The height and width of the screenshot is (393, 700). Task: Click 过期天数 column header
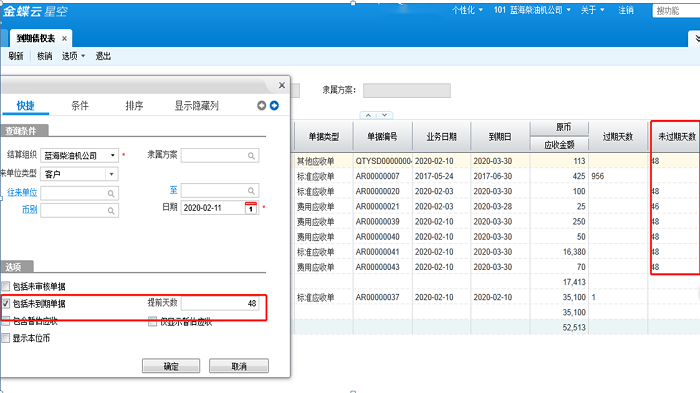tap(618, 136)
